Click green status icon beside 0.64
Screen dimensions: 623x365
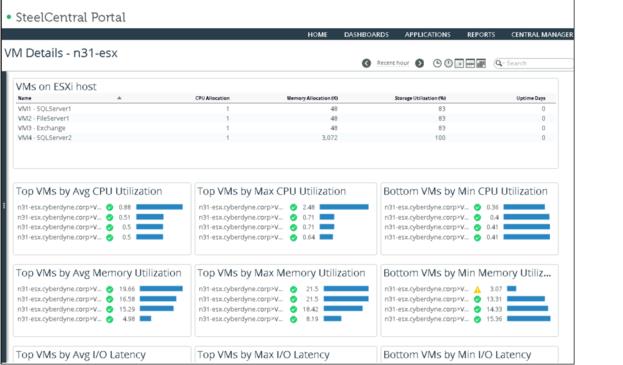click(293, 238)
